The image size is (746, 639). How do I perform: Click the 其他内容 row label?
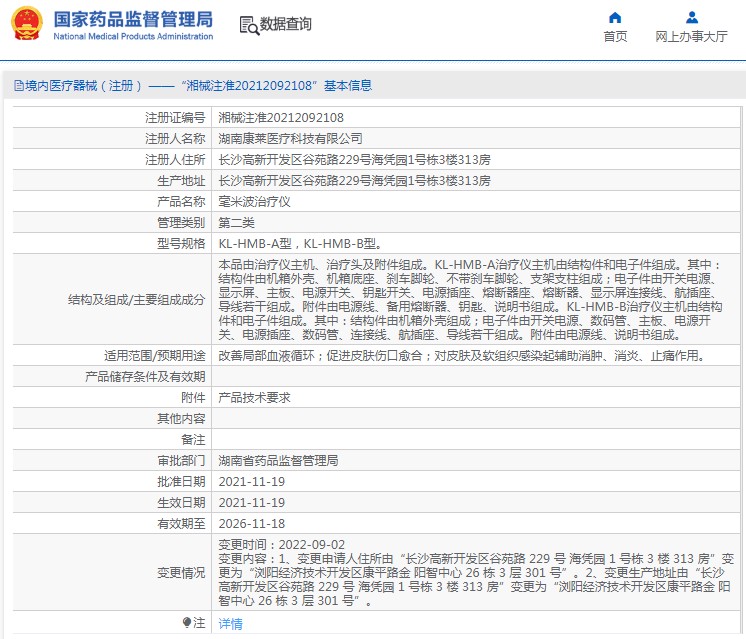pyautogui.click(x=181, y=419)
